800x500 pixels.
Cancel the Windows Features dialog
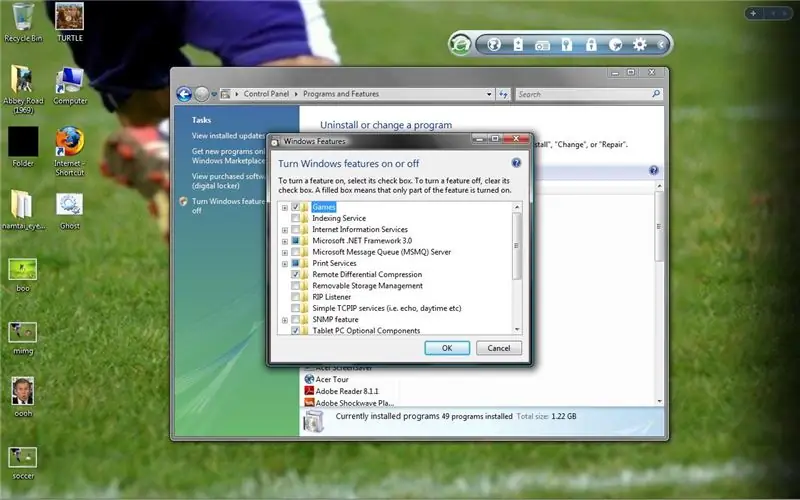498,348
